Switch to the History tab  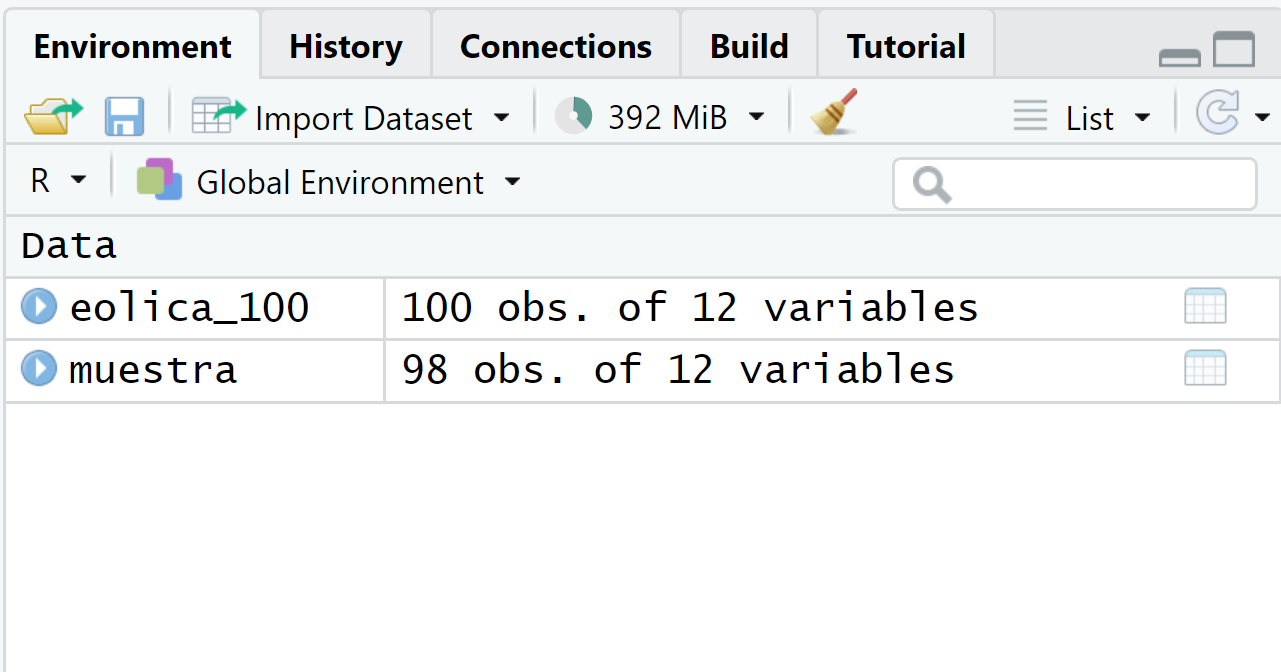tap(346, 46)
